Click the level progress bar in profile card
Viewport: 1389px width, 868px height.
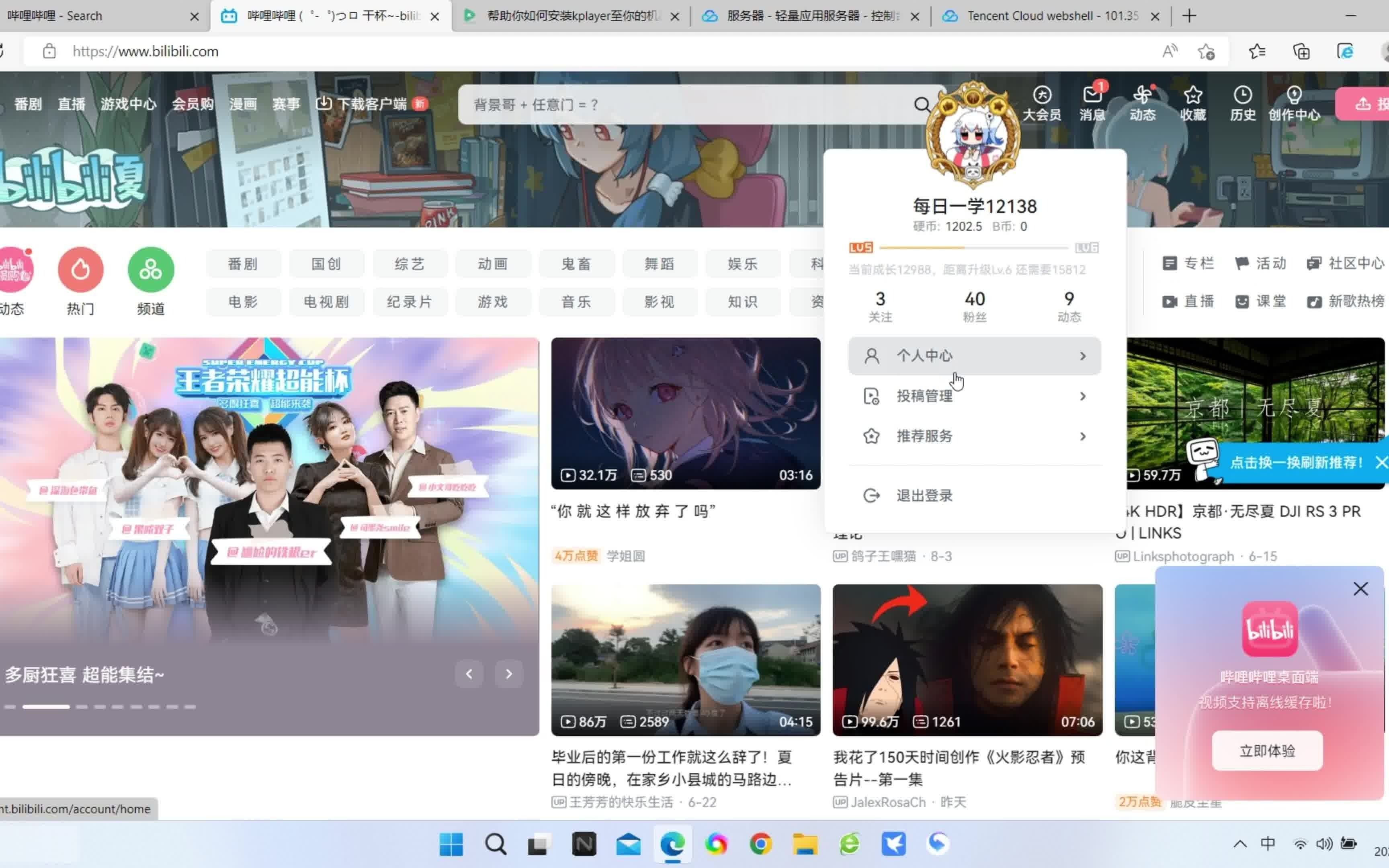973,248
